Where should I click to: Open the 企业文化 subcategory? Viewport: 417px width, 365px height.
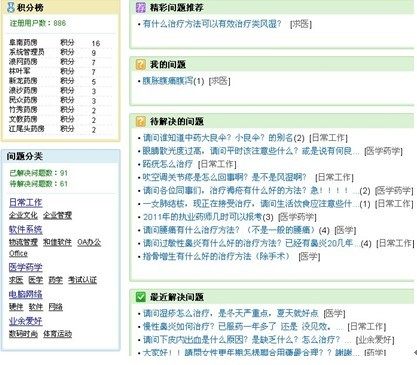click(23, 215)
